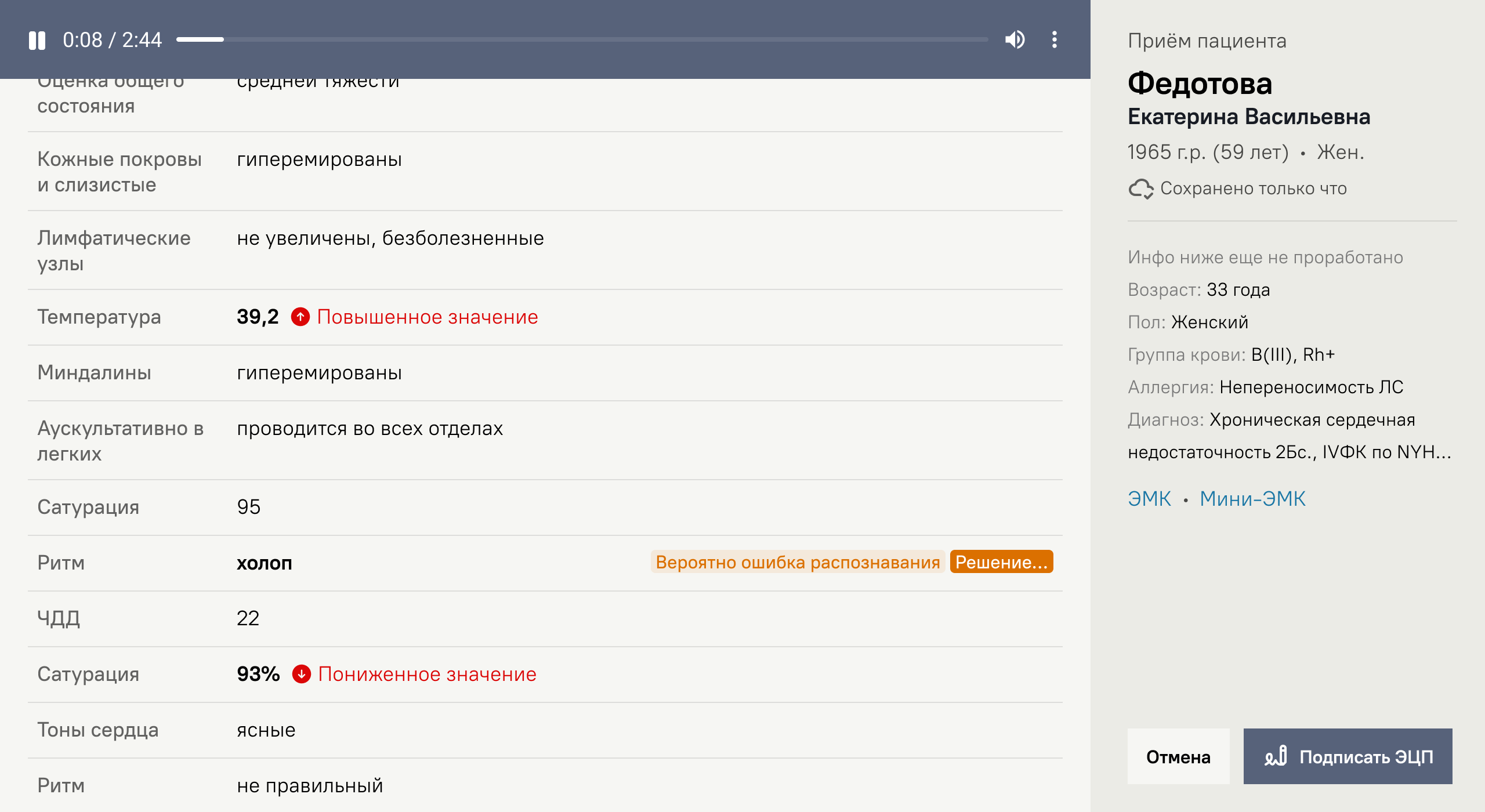Screen dimensions: 1485x812
Task: Open the Мини-ЭМК link
Action: (1252, 499)
